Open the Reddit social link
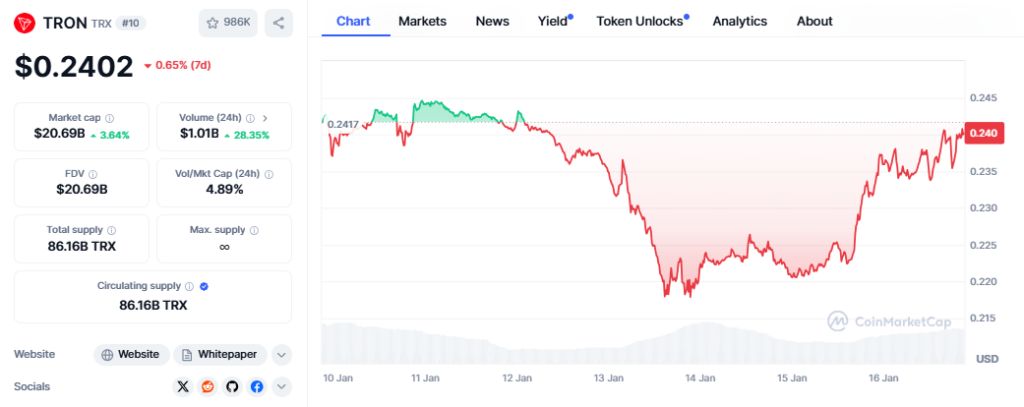This screenshot has width=1024, height=407. point(207,386)
